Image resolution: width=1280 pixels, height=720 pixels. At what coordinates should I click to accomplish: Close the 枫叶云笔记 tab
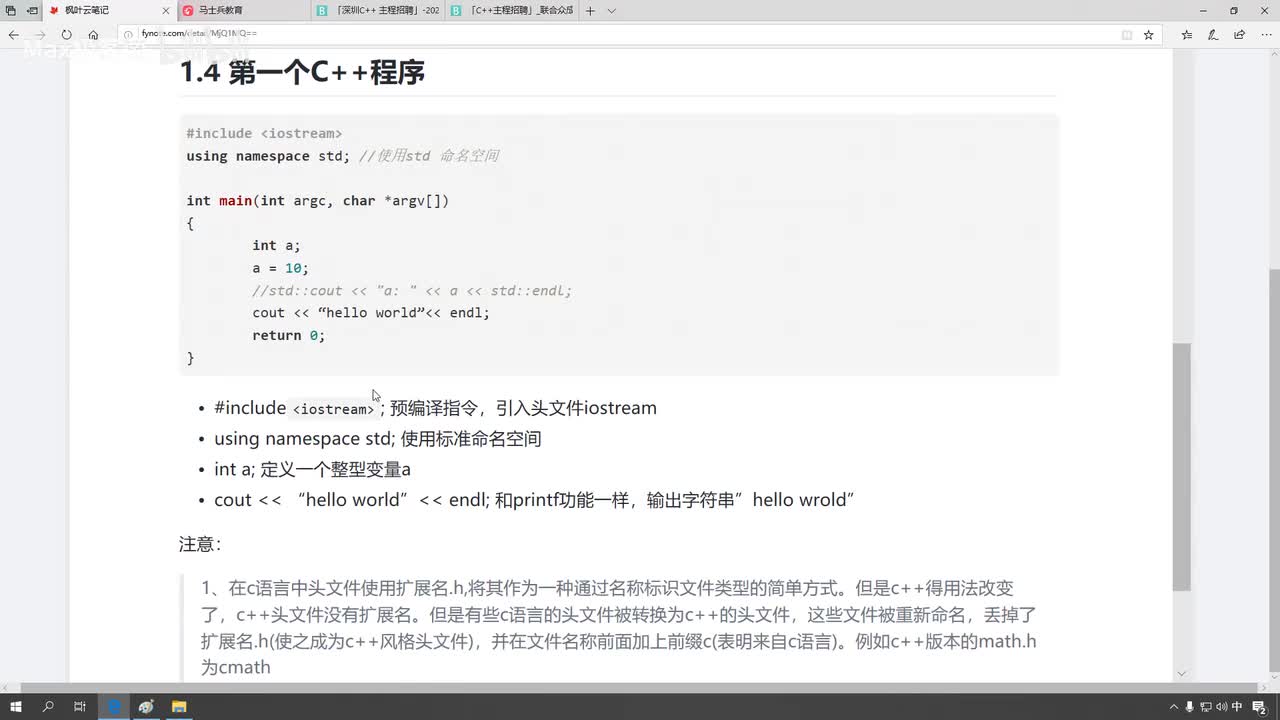[x=166, y=10]
